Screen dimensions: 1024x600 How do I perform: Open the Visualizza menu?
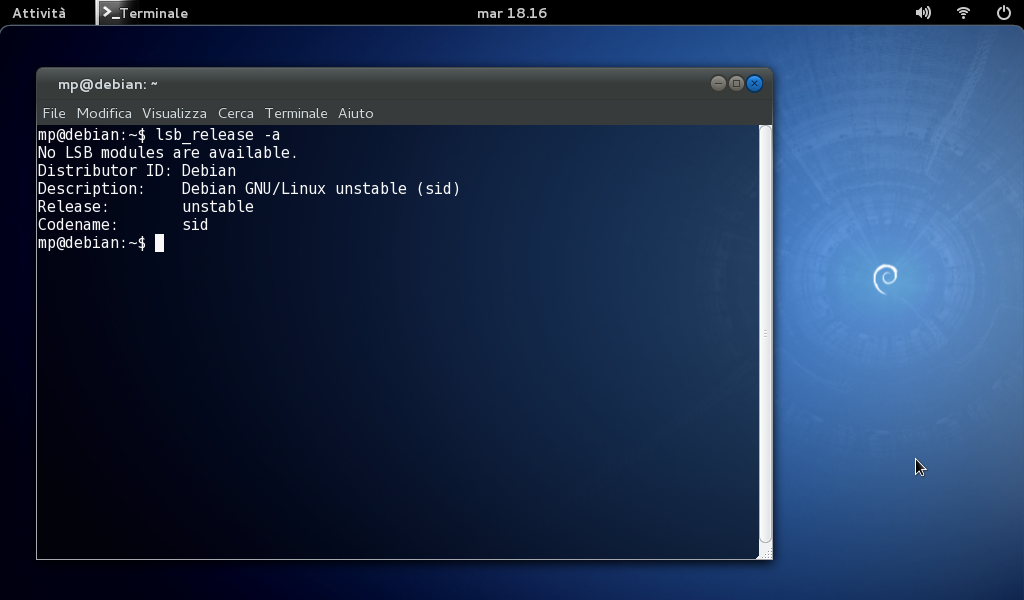(x=174, y=113)
